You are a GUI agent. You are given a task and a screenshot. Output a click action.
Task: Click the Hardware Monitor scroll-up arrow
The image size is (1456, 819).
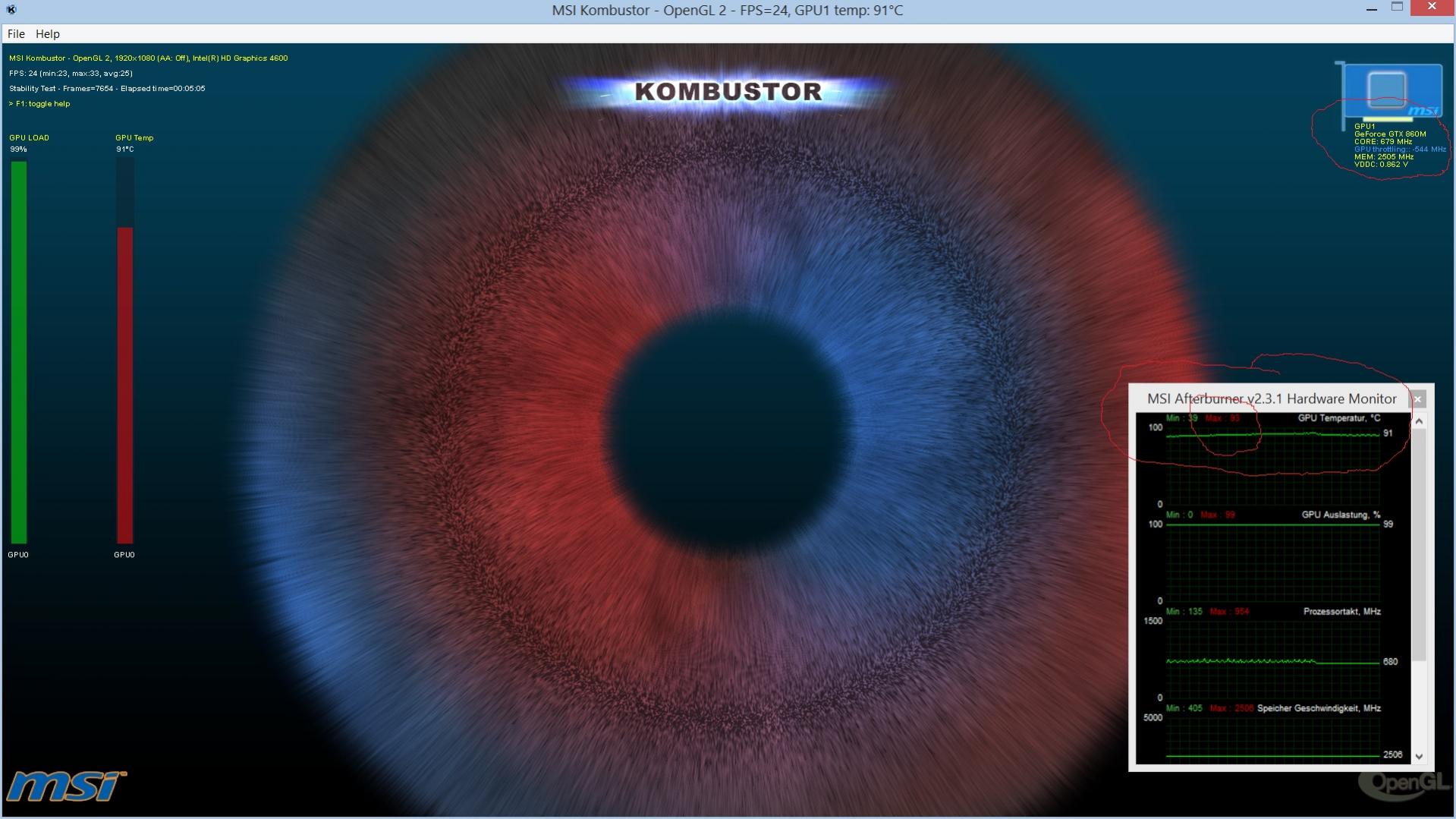coord(1419,421)
